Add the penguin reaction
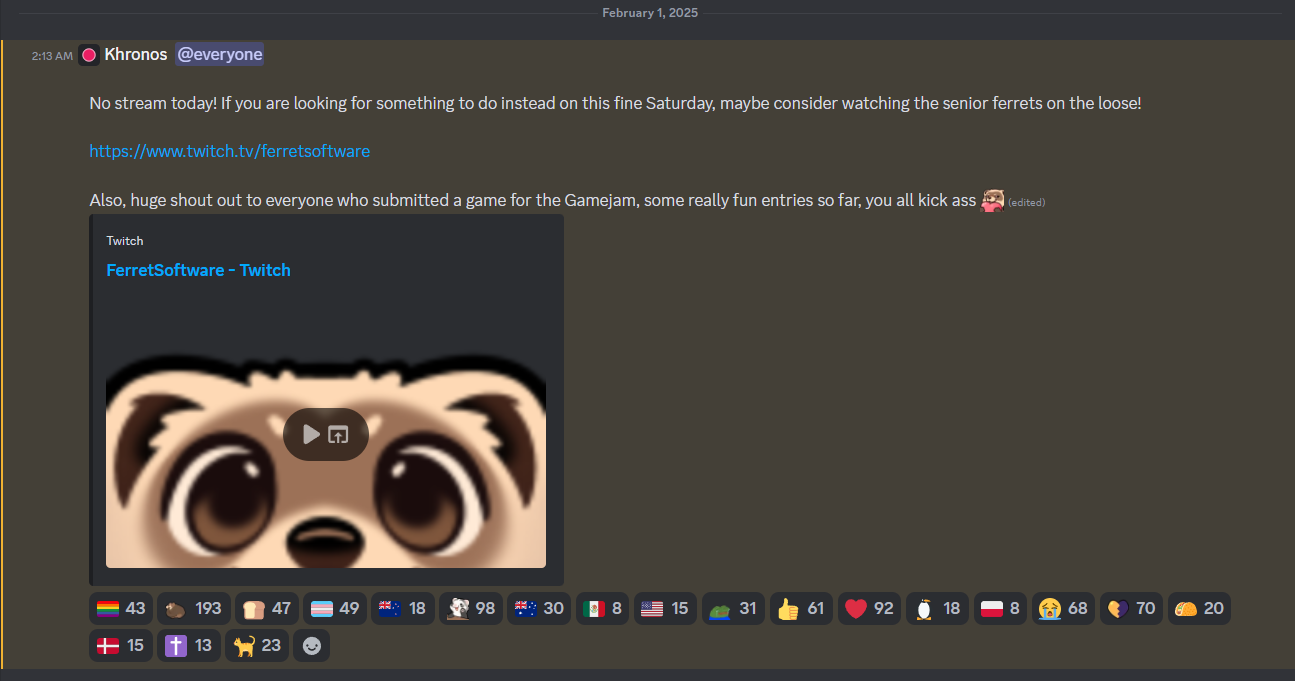The height and width of the screenshot is (681, 1295). click(x=938, y=608)
